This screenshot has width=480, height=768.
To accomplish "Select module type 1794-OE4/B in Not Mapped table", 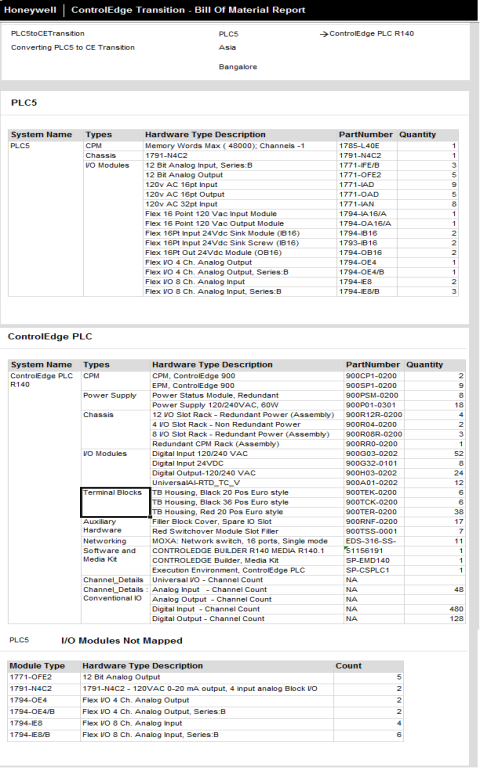I will click(x=32, y=712).
